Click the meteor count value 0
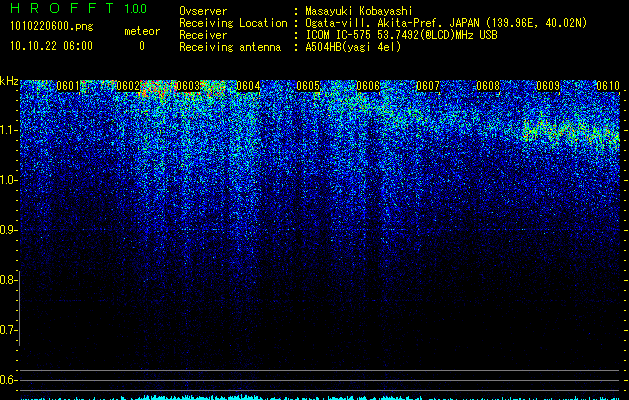629x400 pixels. (x=142, y=46)
